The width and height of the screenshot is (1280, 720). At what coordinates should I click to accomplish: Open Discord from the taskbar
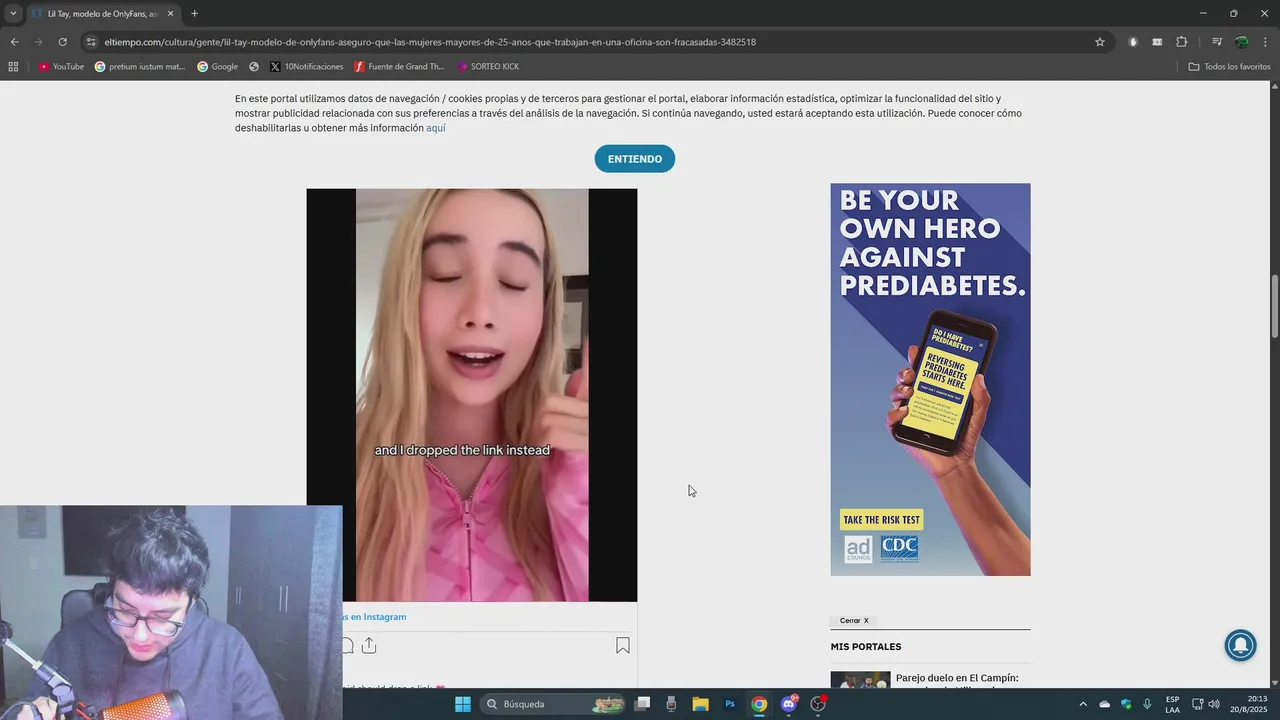[788, 704]
